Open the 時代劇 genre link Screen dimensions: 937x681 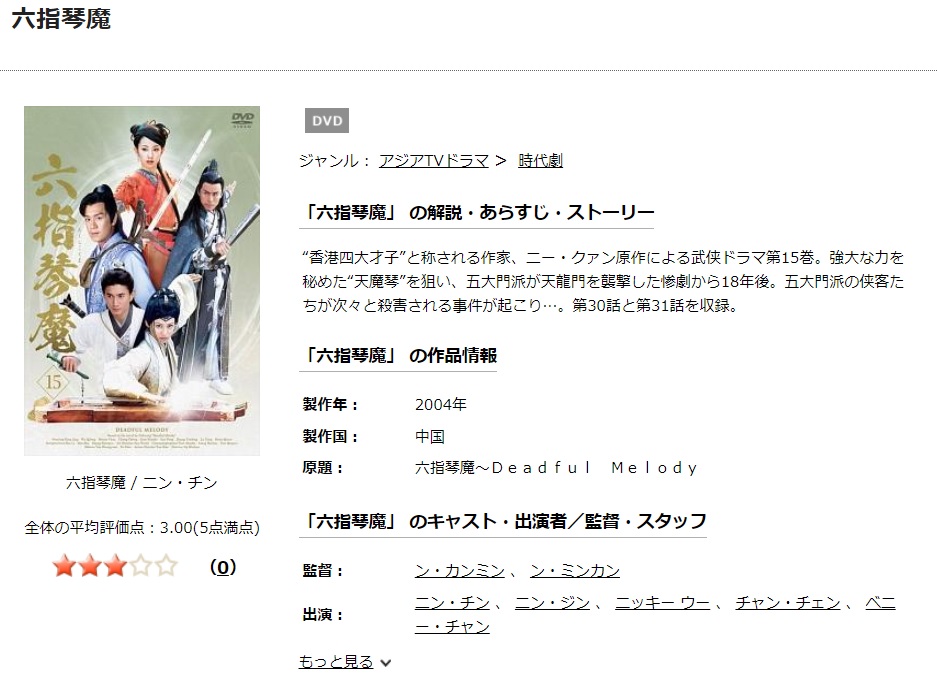[540, 161]
